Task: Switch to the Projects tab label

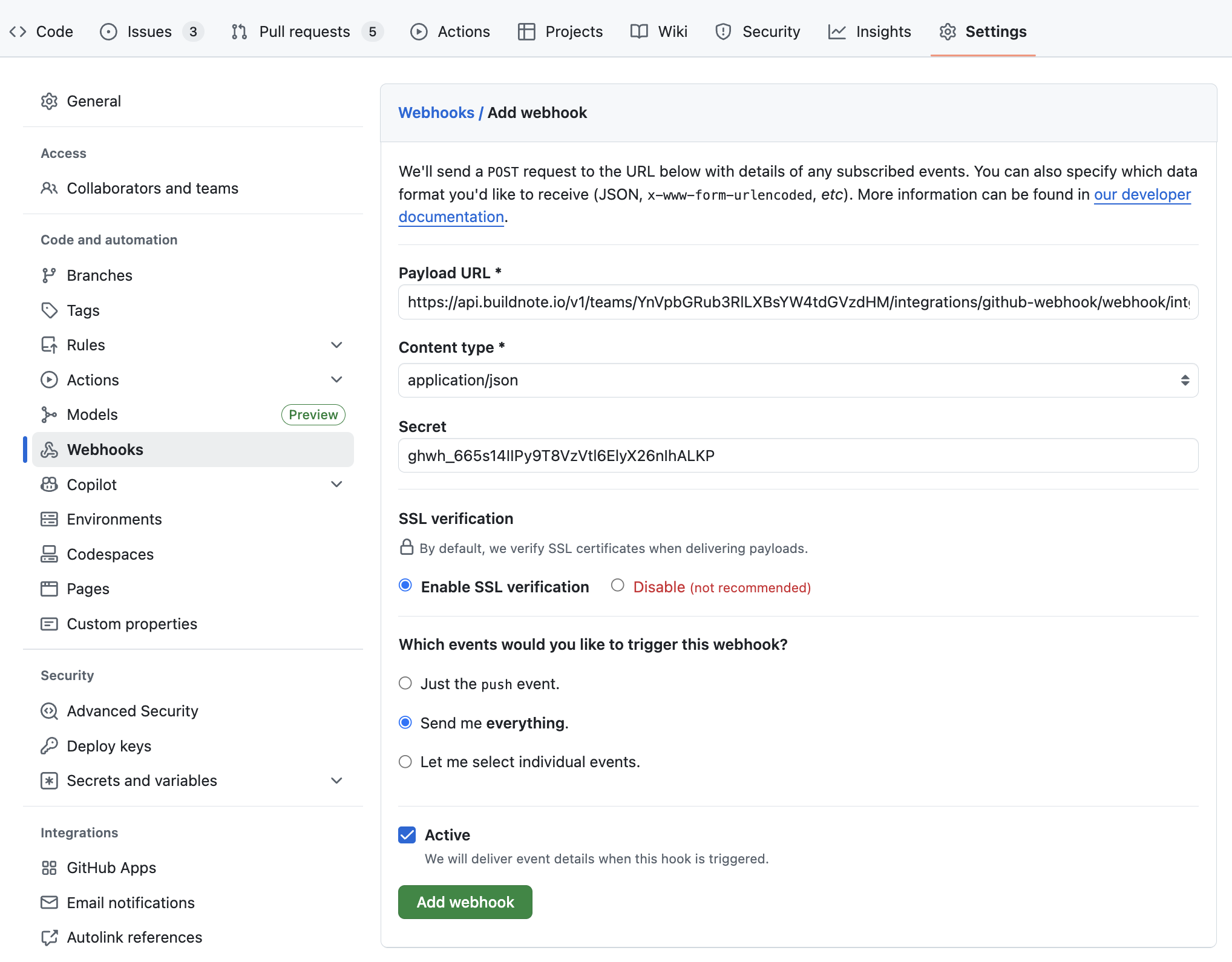Action: tap(574, 31)
